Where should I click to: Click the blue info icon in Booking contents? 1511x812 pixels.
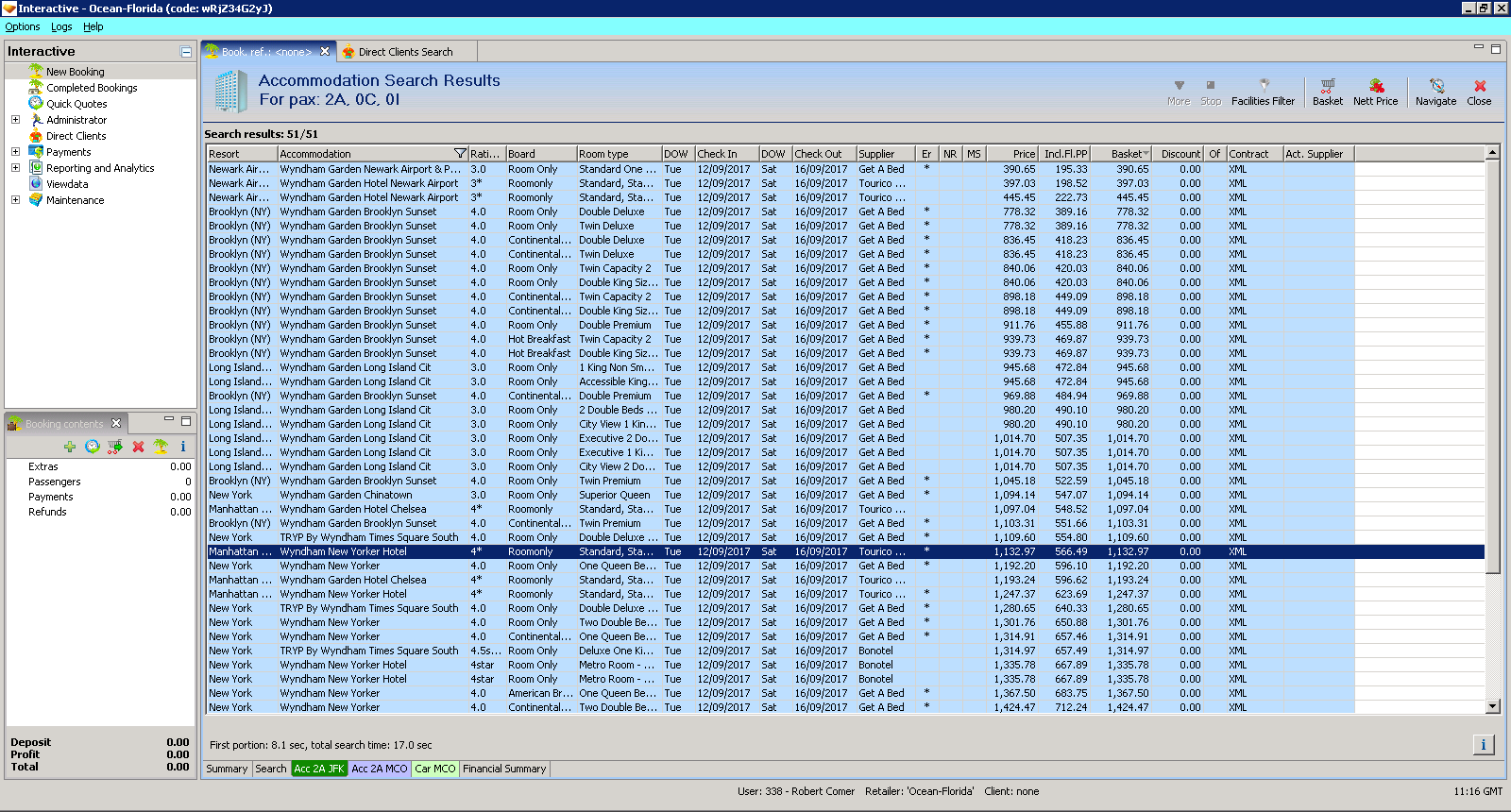pyautogui.click(x=183, y=447)
